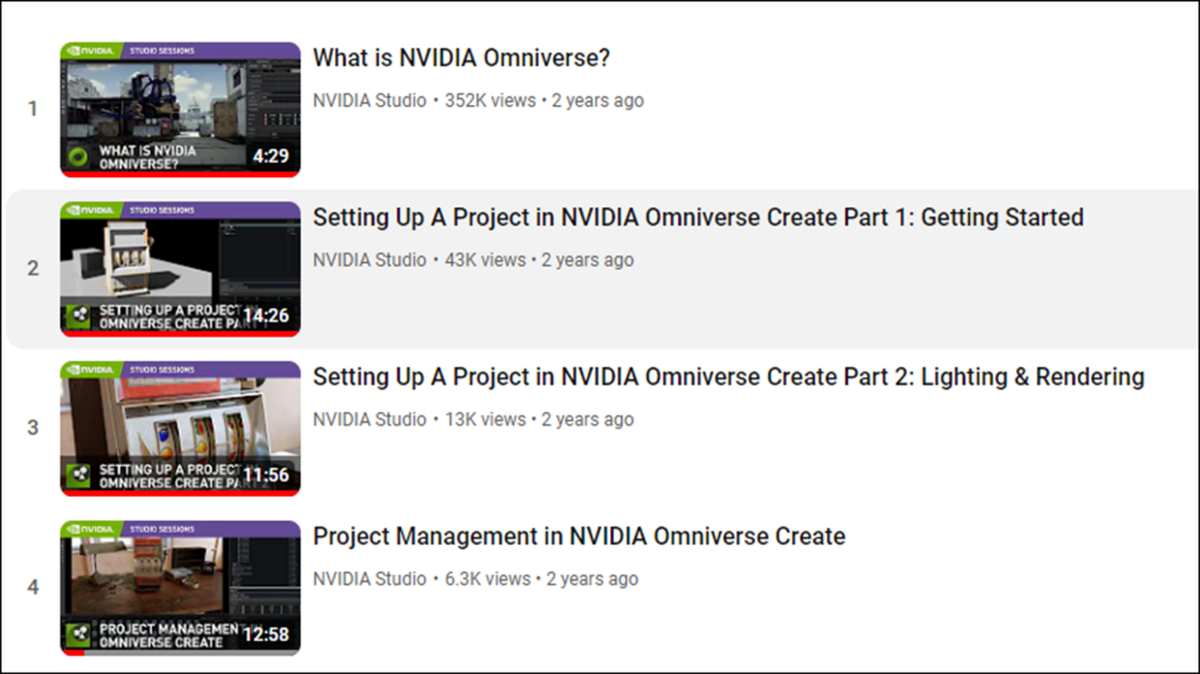Click playlist index number 3

(33, 428)
